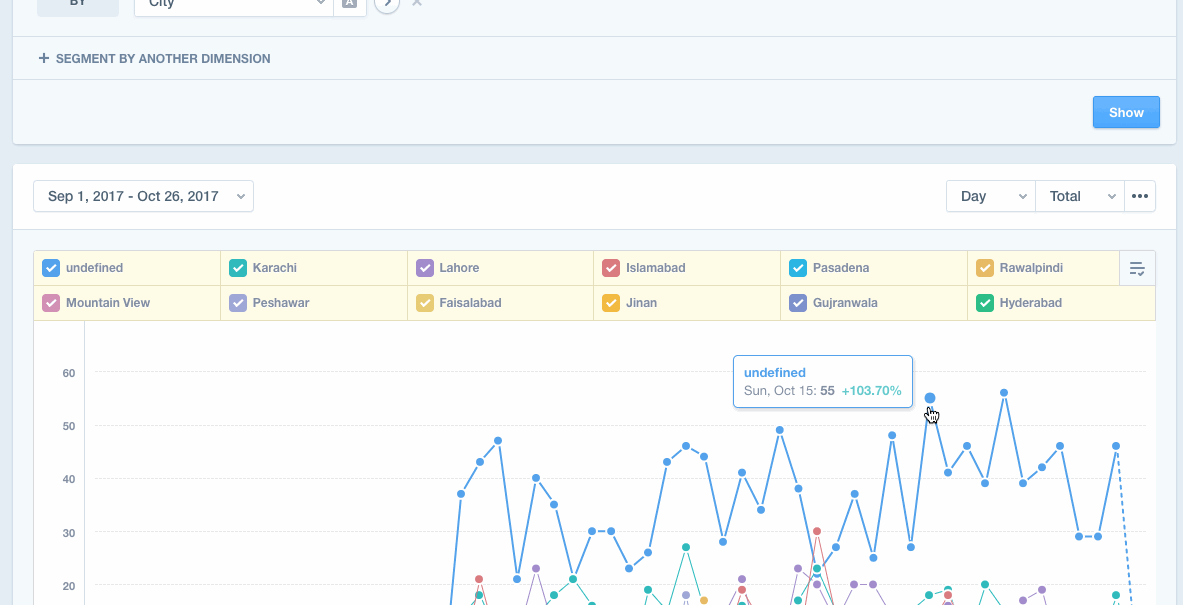Open the City dimension dropdown
The width and height of the screenshot is (1183, 605).
(x=233, y=4)
